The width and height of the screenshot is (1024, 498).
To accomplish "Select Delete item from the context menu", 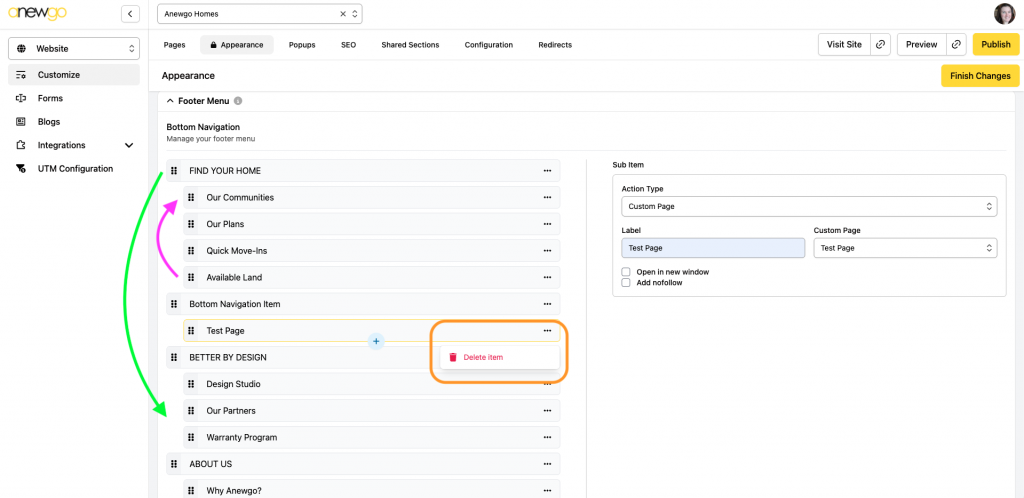I will pyautogui.click(x=482, y=357).
